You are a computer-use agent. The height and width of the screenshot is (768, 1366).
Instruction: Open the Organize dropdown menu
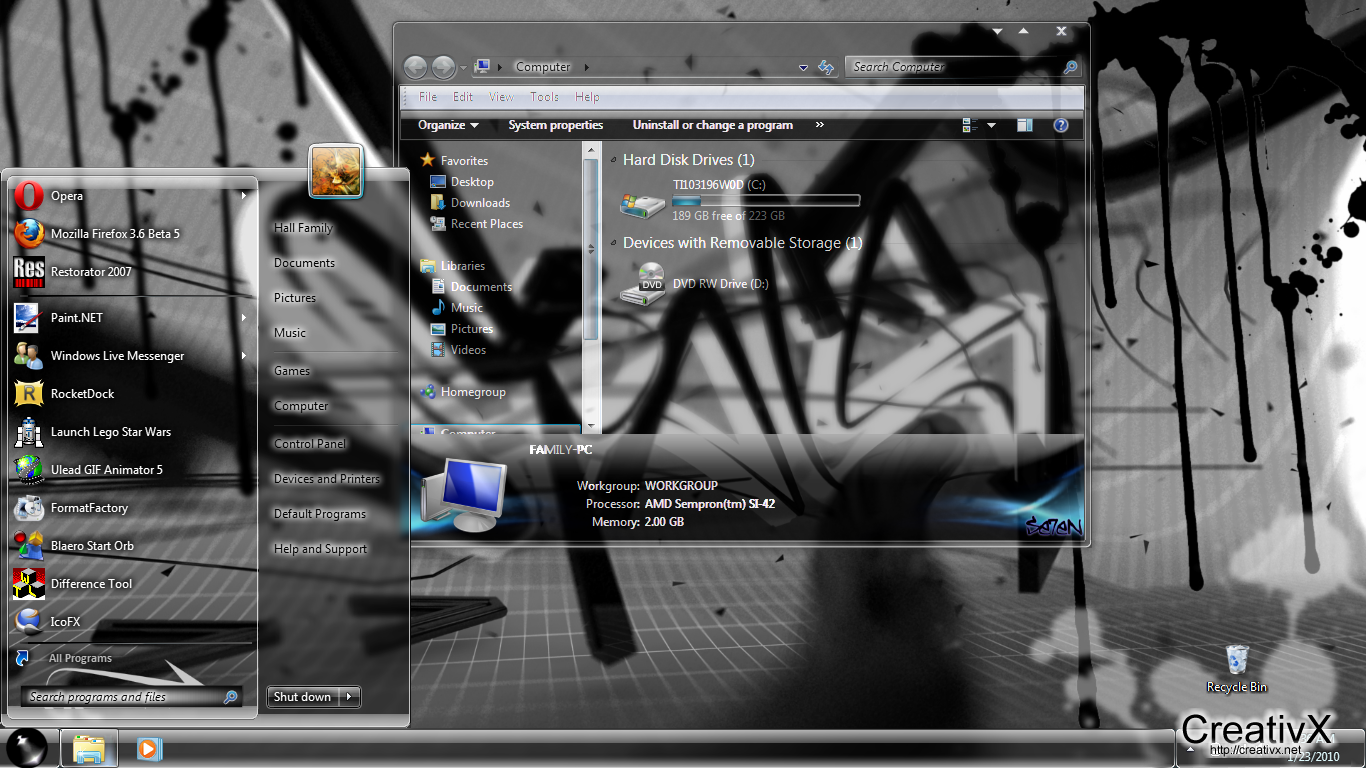tap(447, 125)
